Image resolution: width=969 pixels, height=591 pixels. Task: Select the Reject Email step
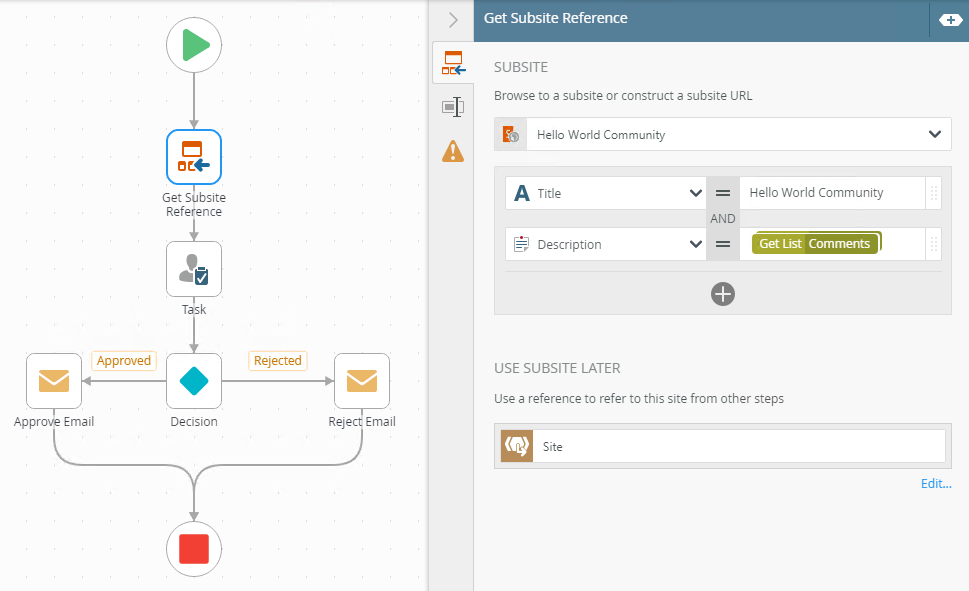pyautogui.click(x=361, y=381)
